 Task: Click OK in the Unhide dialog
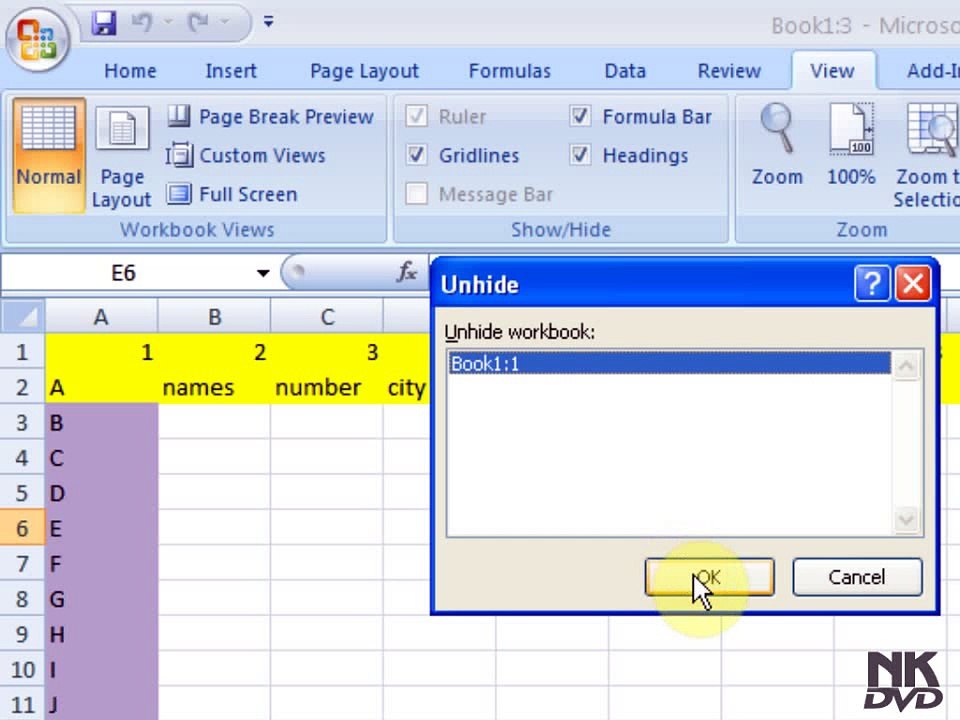tap(710, 577)
